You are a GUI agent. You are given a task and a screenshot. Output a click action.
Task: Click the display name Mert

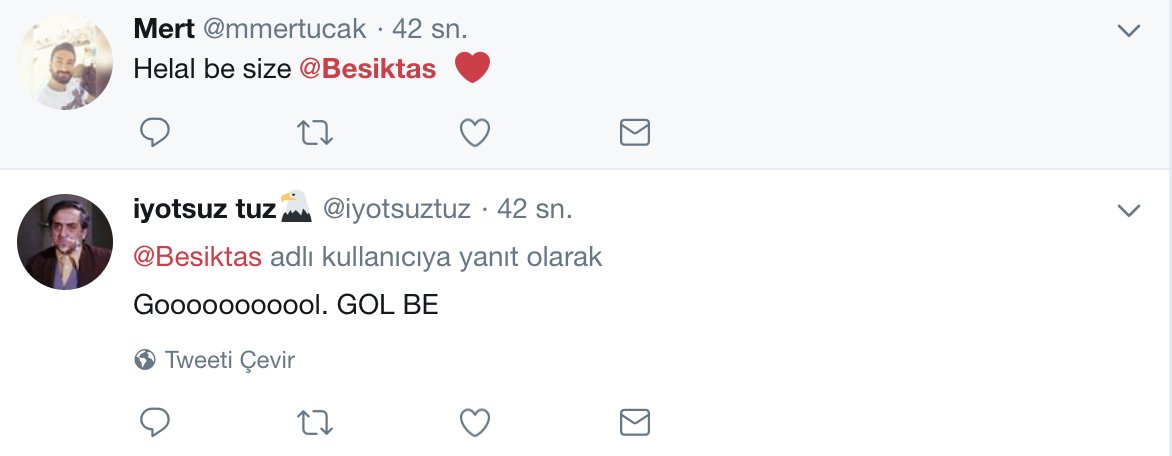pyautogui.click(x=164, y=29)
